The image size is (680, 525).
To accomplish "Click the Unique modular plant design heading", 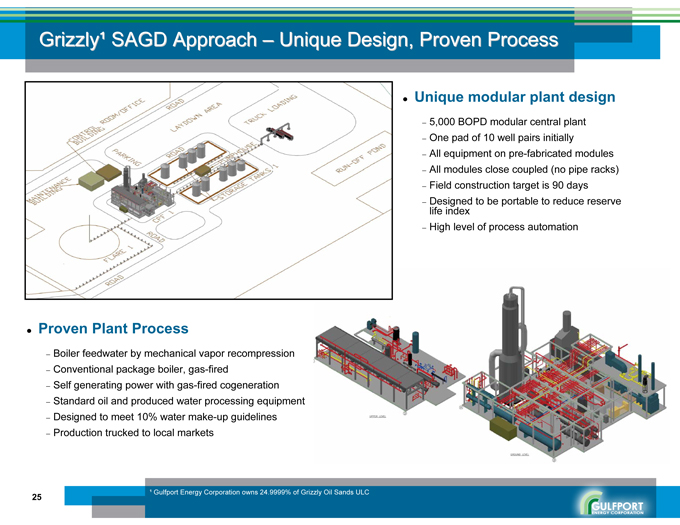I will tap(514, 98).
